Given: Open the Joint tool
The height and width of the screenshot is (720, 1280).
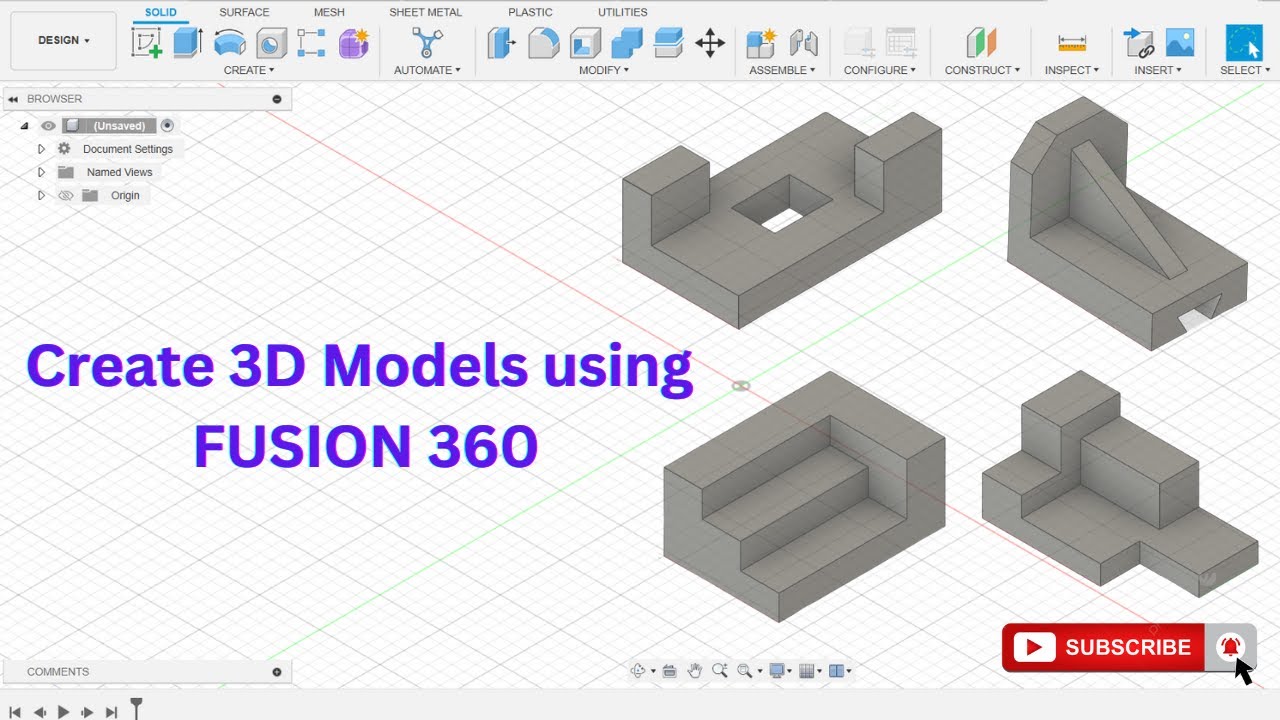Looking at the screenshot, I should (803, 43).
